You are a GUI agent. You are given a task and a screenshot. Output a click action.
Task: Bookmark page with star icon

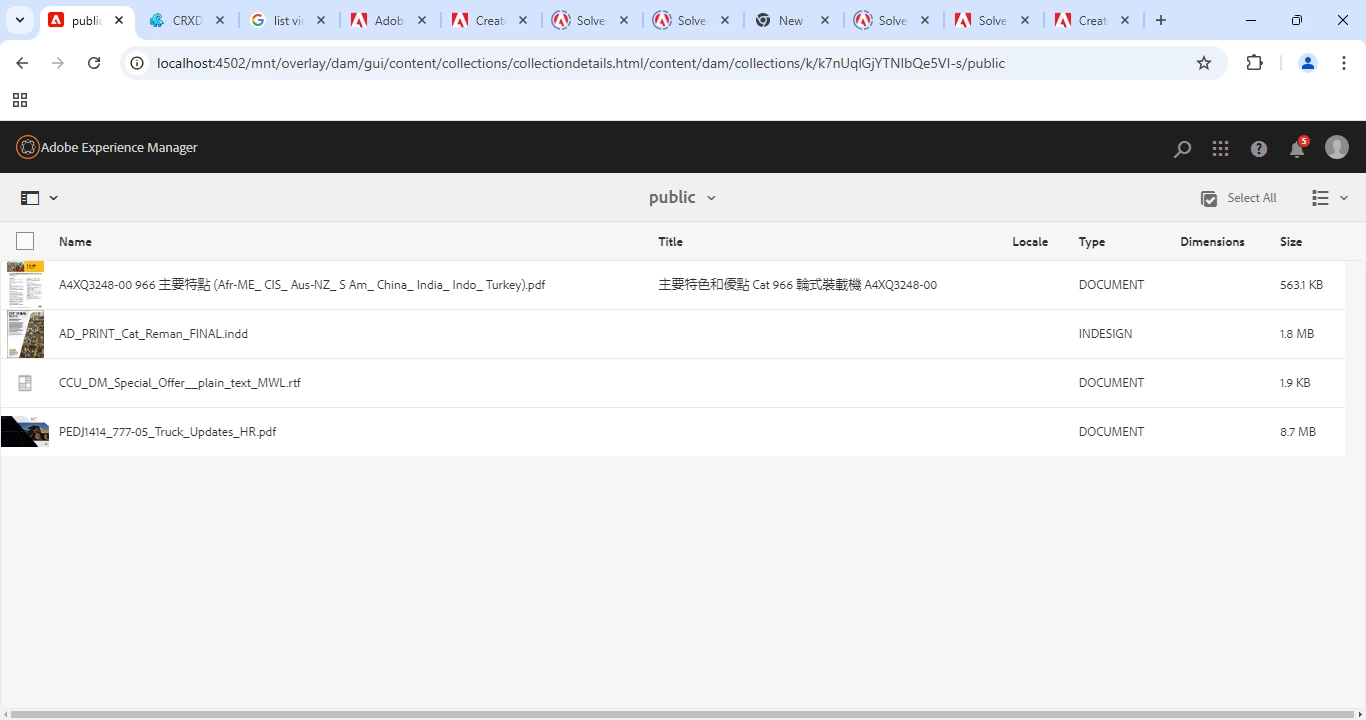point(1204,63)
